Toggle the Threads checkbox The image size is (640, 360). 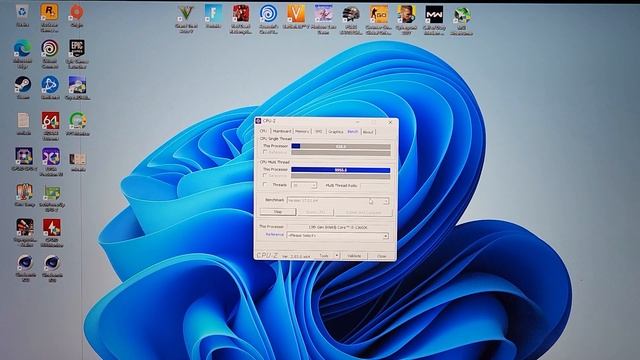(265, 185)
